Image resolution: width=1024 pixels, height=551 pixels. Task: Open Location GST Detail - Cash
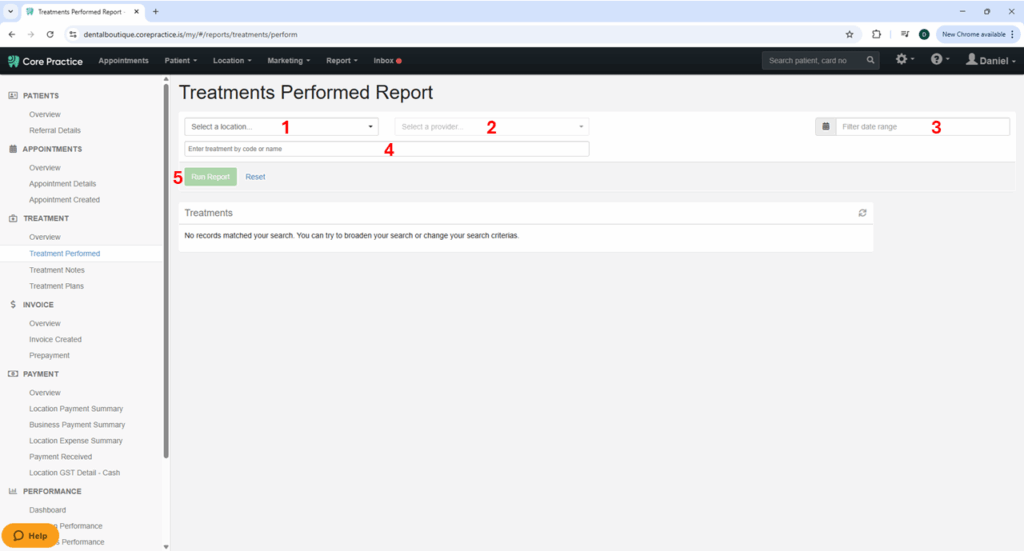(74, 473)
